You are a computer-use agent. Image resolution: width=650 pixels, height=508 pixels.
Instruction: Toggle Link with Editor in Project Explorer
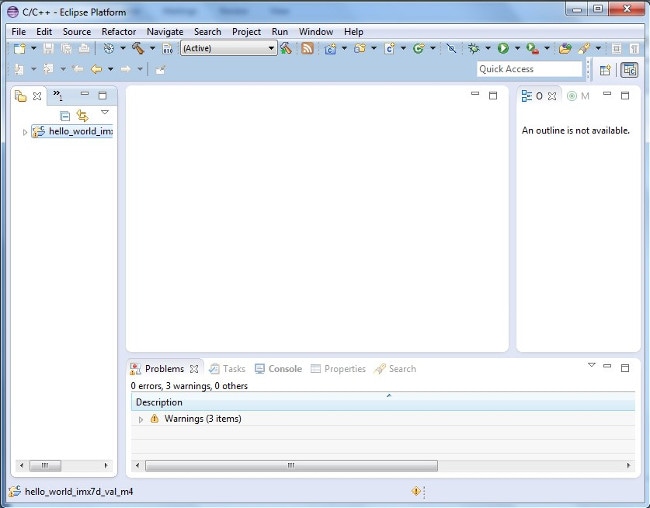click(82, 115)
